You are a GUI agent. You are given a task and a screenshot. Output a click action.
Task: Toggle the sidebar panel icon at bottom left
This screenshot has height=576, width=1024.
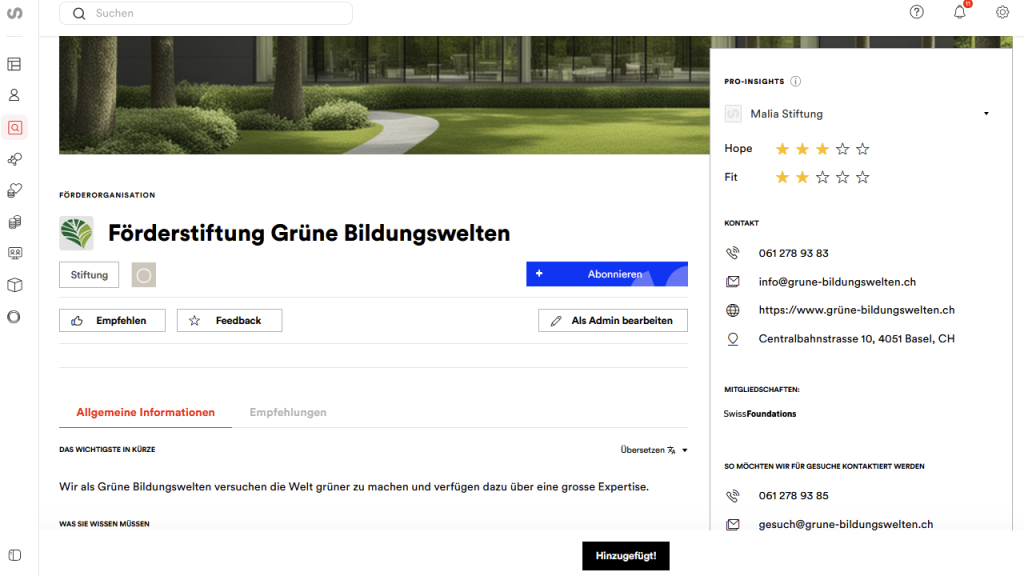(x=14, y=555)
